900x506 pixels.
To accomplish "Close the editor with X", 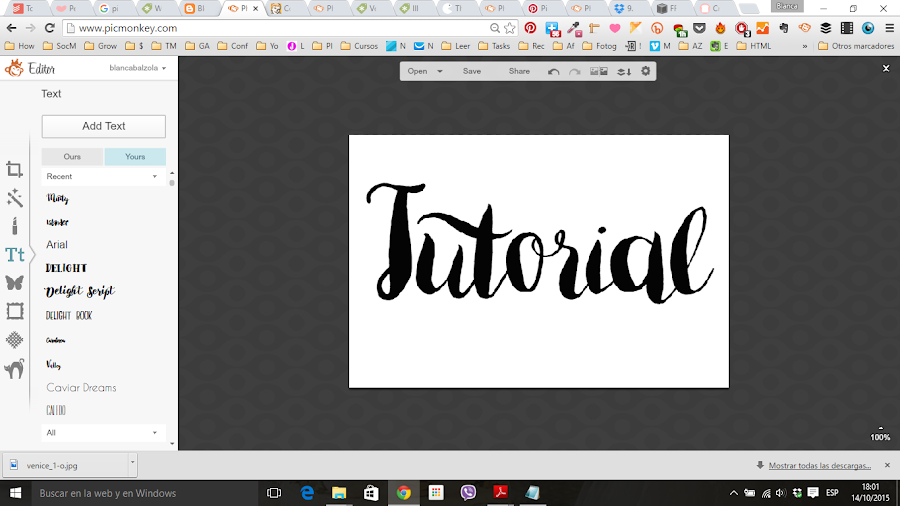I will point(886,68).
